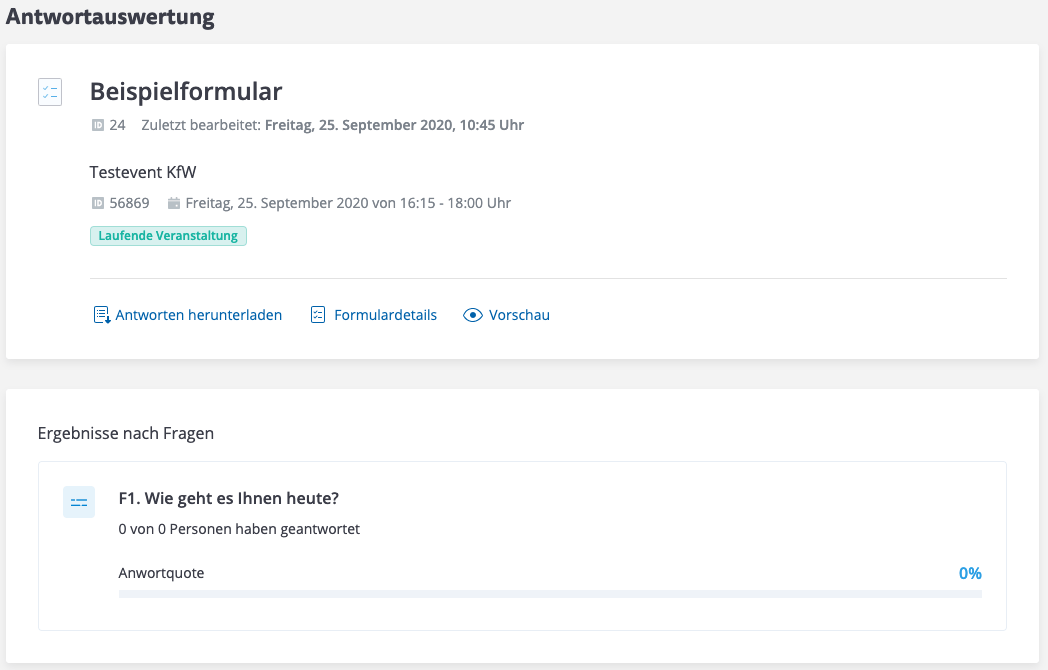Open the Vorschau preview link

click(x=519, y=315)
